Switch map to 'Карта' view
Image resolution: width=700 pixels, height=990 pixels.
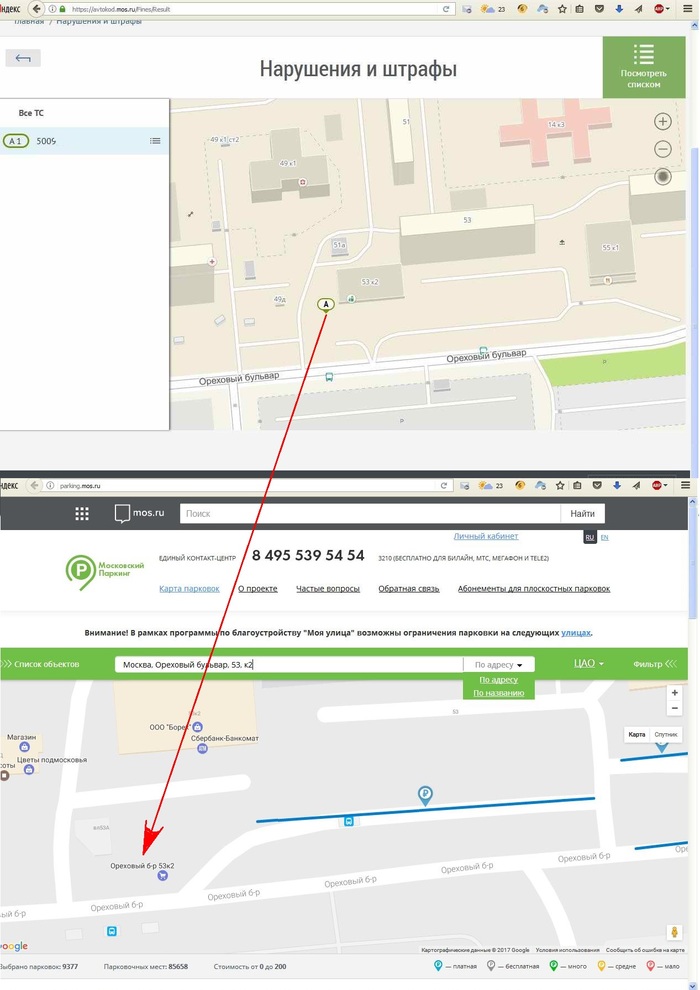[637, 735]
